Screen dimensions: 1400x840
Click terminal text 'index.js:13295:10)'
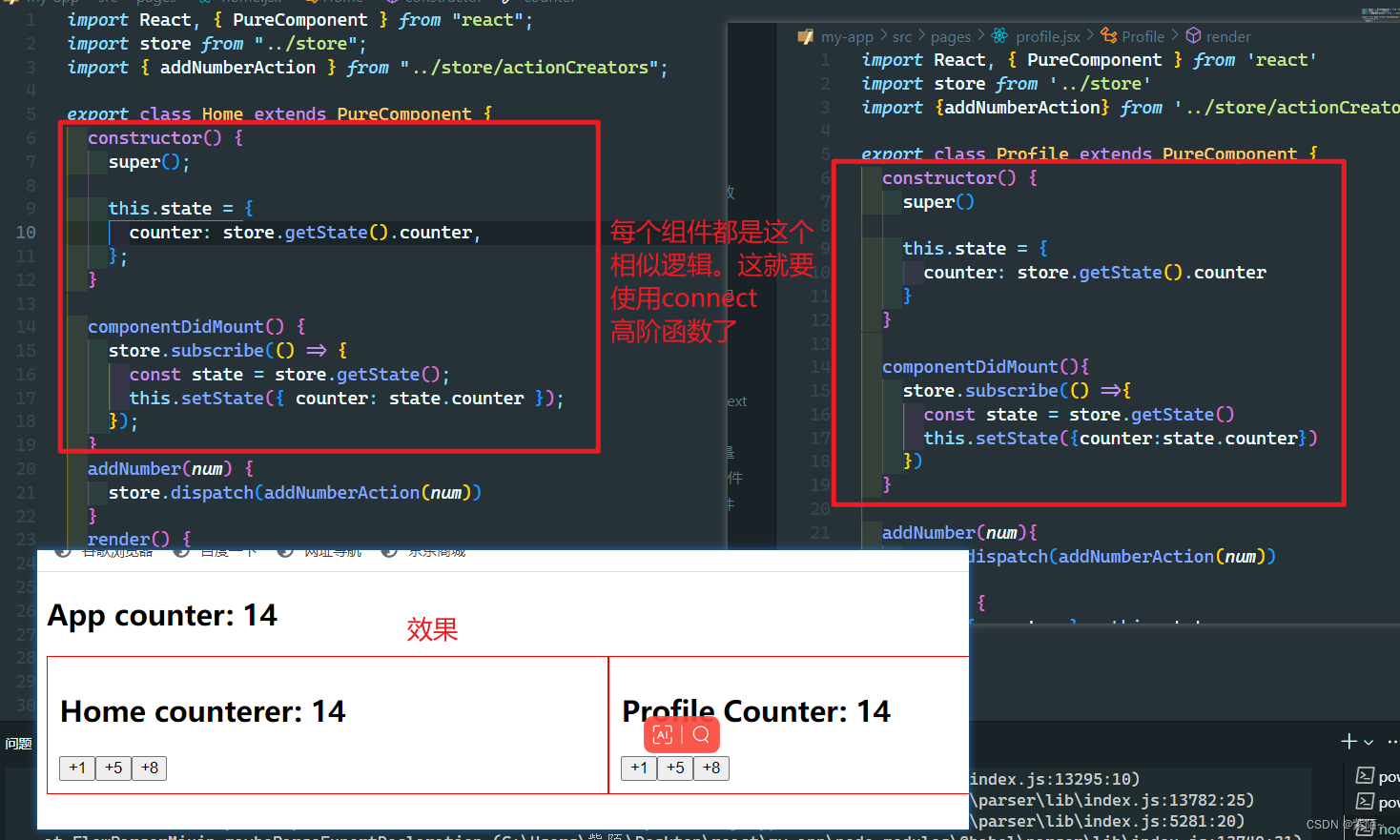[1054, 779]
